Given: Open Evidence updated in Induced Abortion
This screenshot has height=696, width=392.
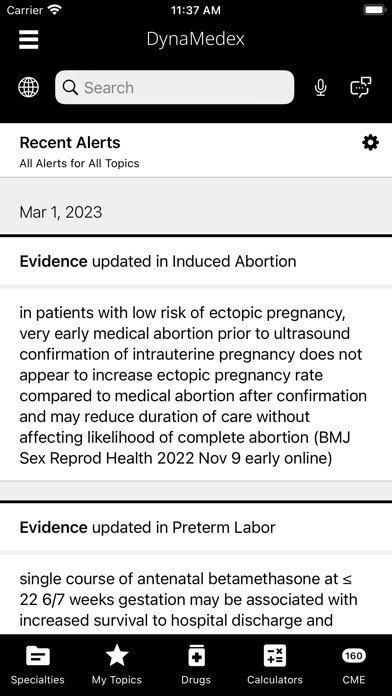Looking at the screenshot, I should click(x=196, y=261).
